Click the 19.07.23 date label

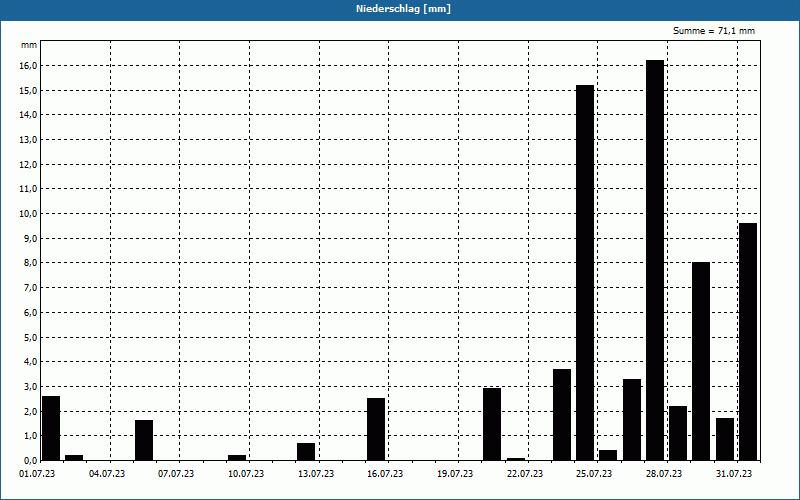pyautogui.click(x=455, y=474)
